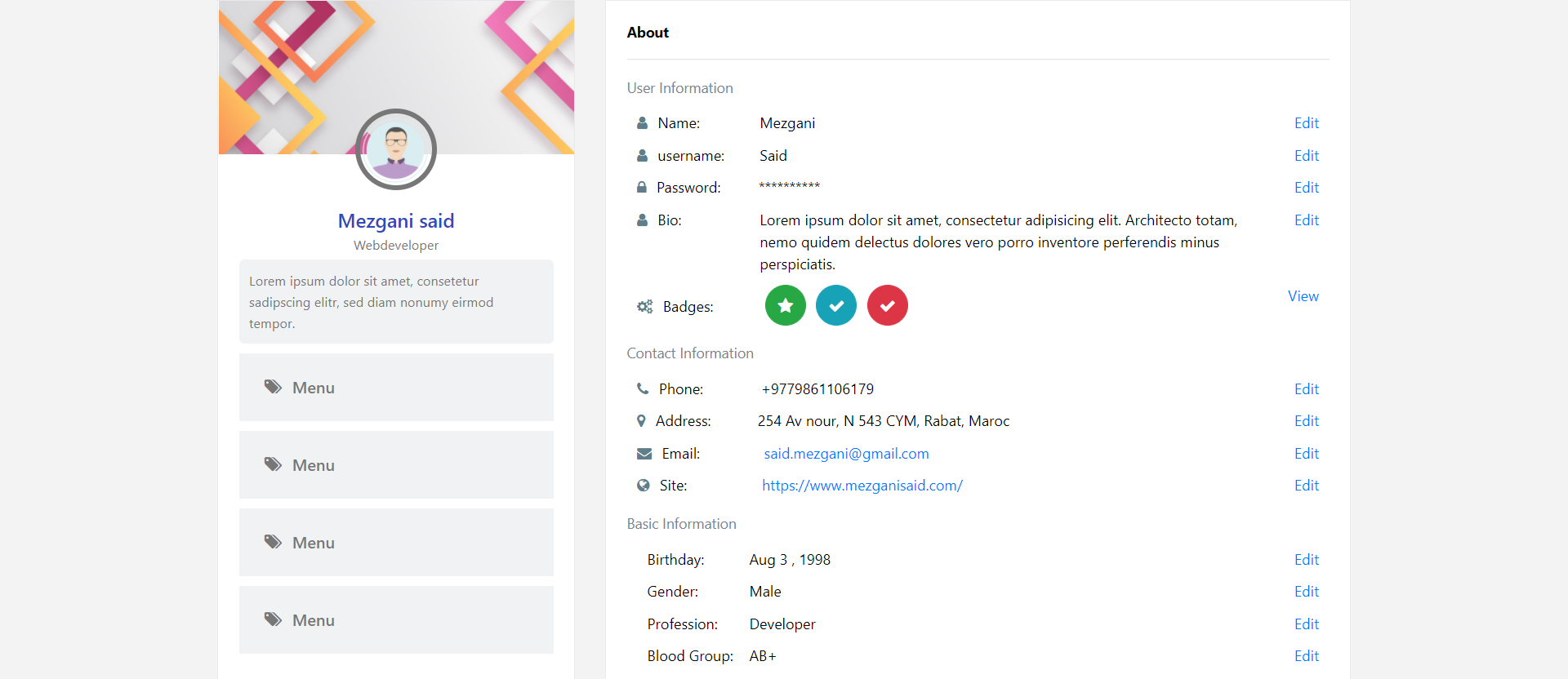This screenshot has height=679, width=1568.
Task: Click the User Information section heading
Action: [679, 87]
